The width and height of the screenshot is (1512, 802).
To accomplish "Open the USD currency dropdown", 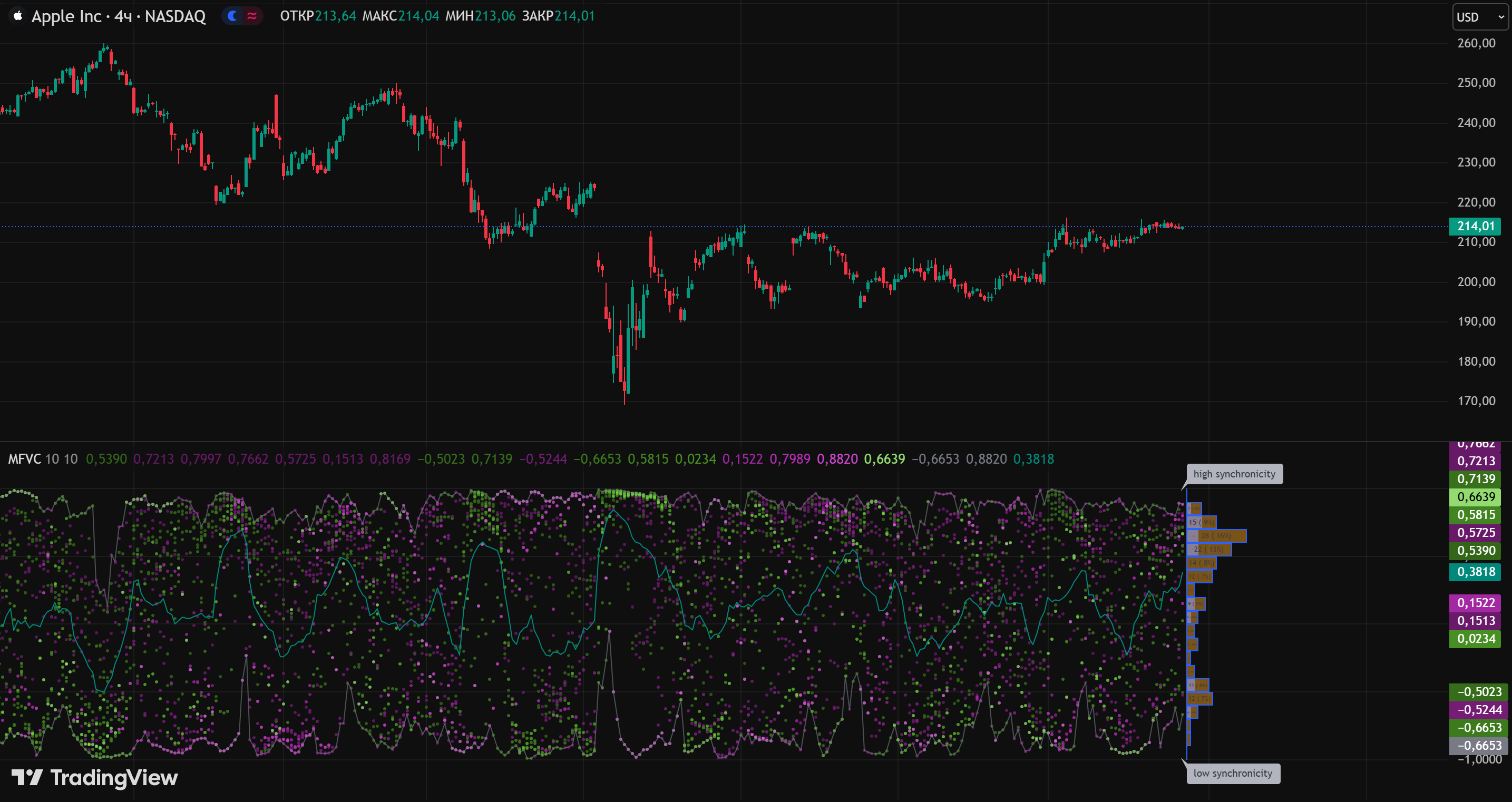I will [1480, 17].
